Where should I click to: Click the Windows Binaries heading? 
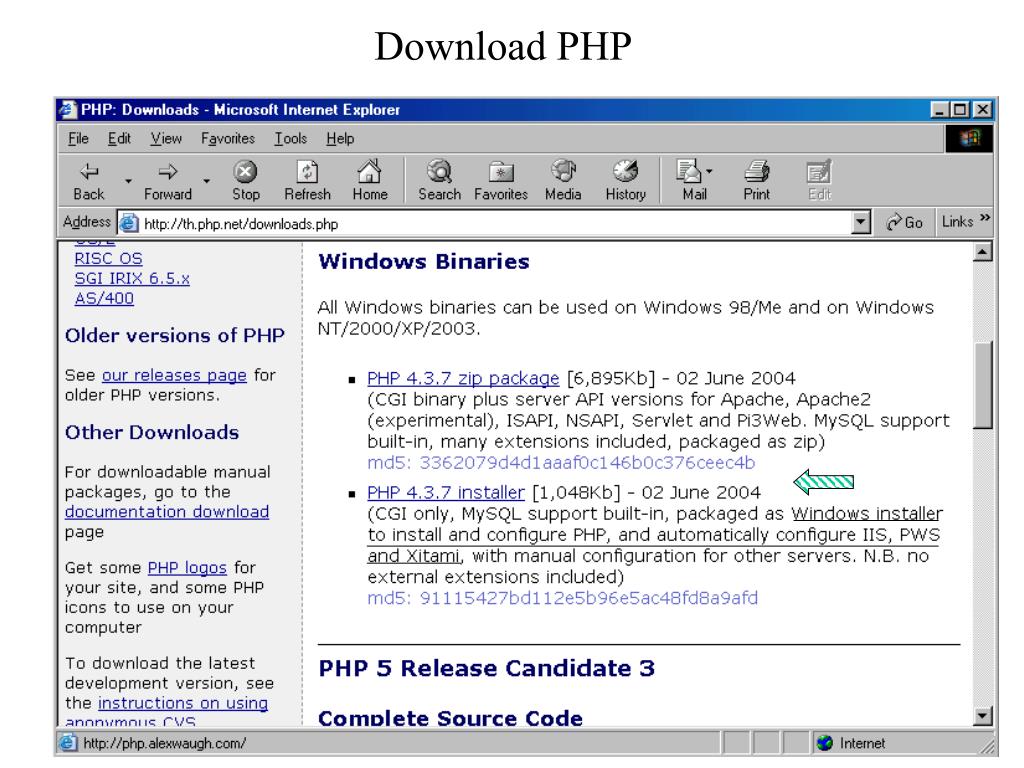(424, 261)
